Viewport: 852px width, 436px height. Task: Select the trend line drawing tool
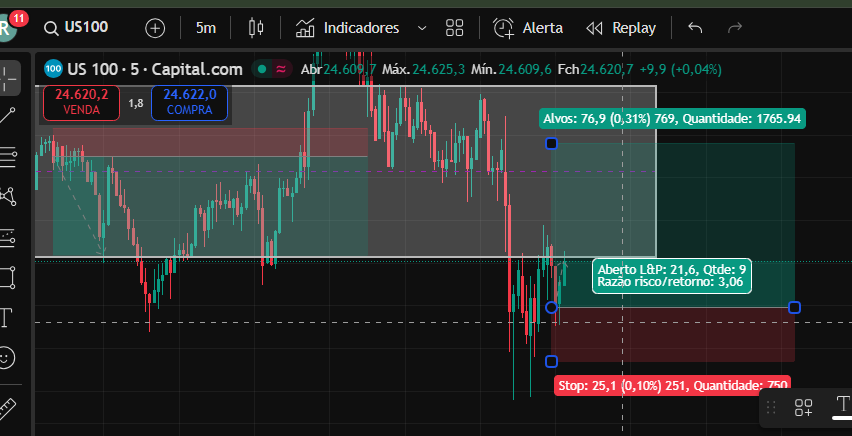click(8, 116)
